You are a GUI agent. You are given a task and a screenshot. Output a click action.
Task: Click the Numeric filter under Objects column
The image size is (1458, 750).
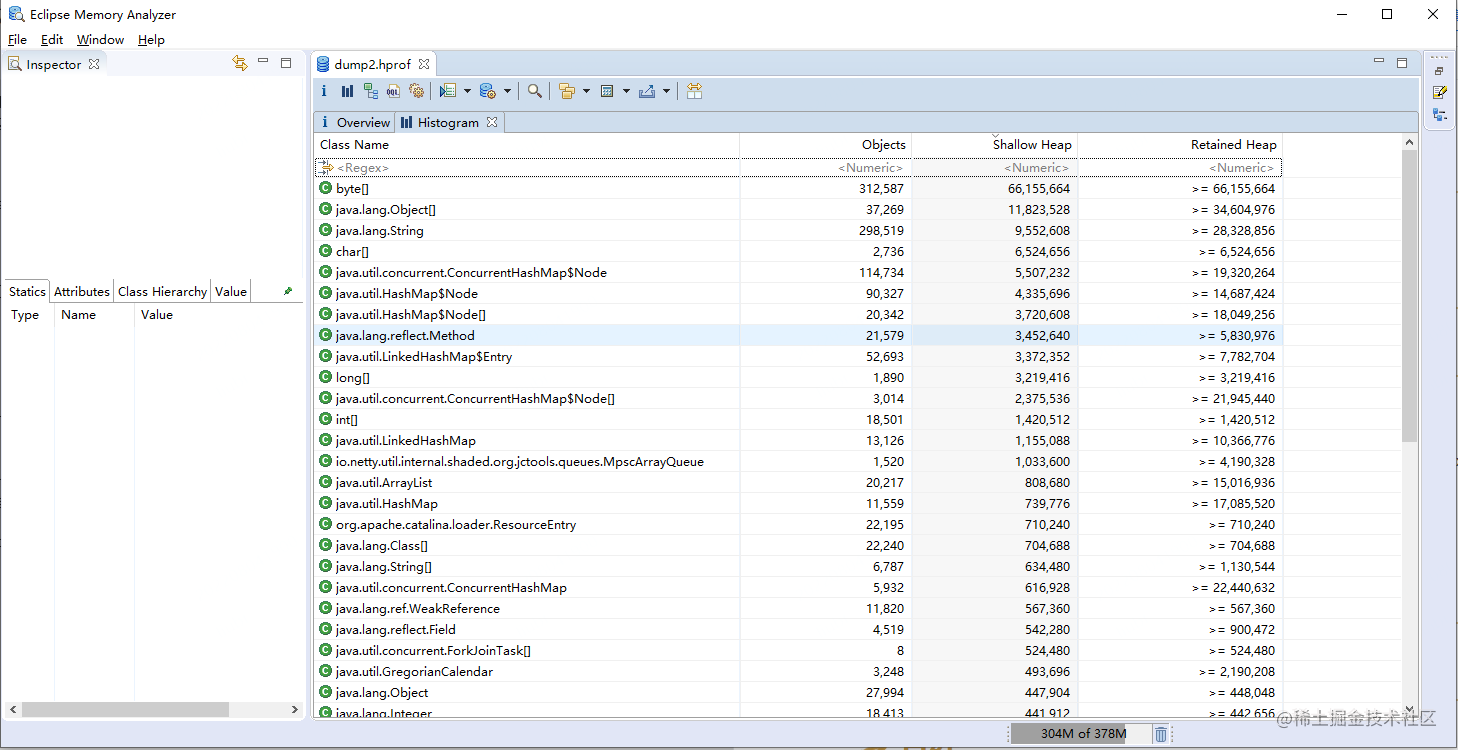click(x=826, y=168)
